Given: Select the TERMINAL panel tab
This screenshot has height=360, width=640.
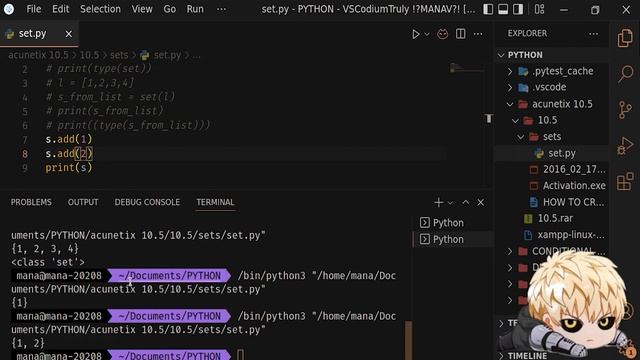Looking at the screenshot, I should pyautogui.click(x=215, y=202).
